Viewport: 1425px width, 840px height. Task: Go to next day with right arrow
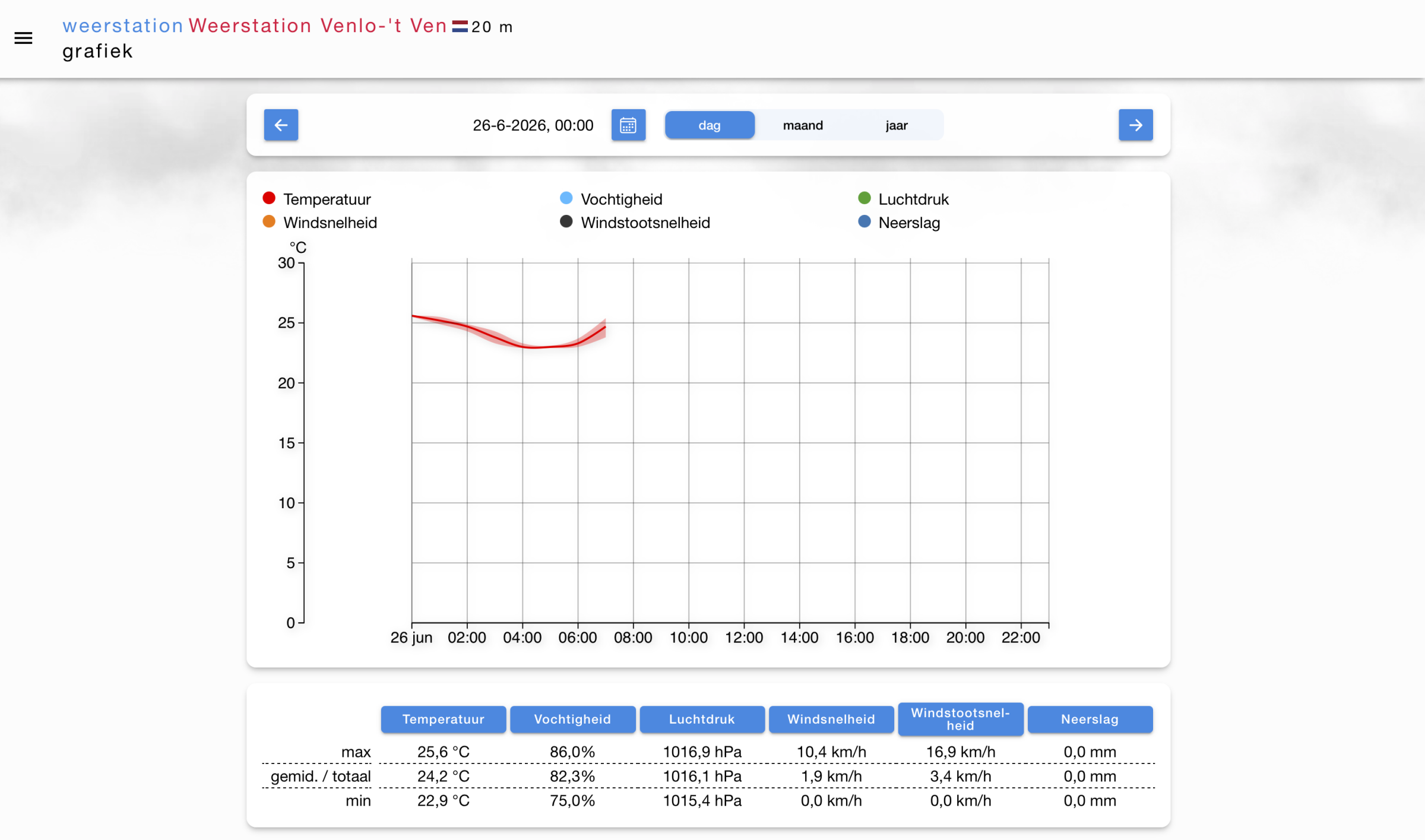[1135, 125]
